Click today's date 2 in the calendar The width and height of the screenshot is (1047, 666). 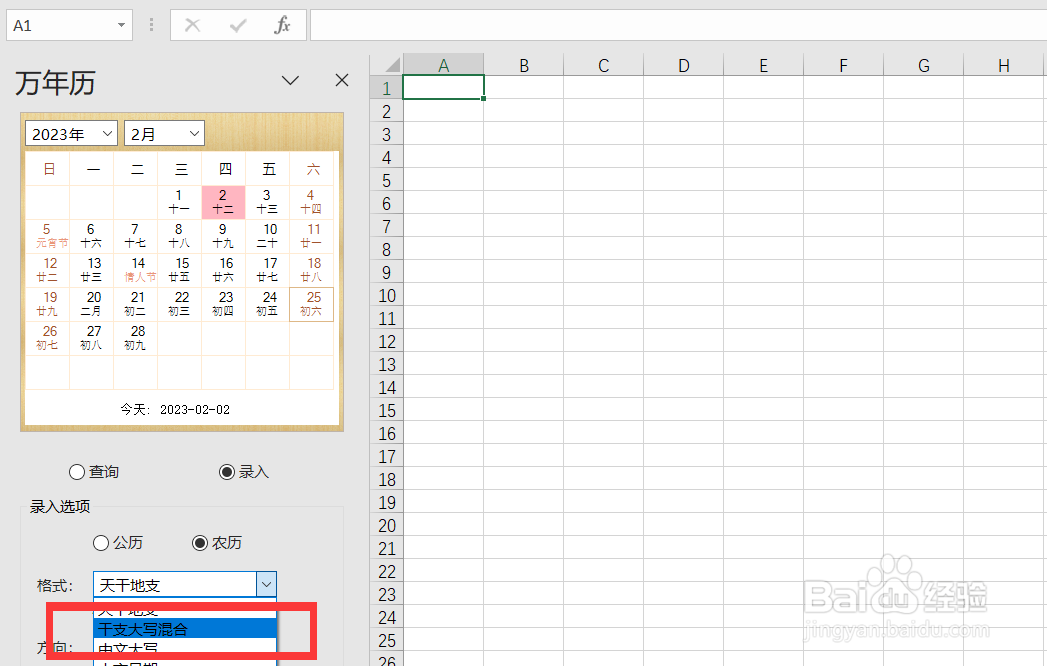(x=223, y=202)
